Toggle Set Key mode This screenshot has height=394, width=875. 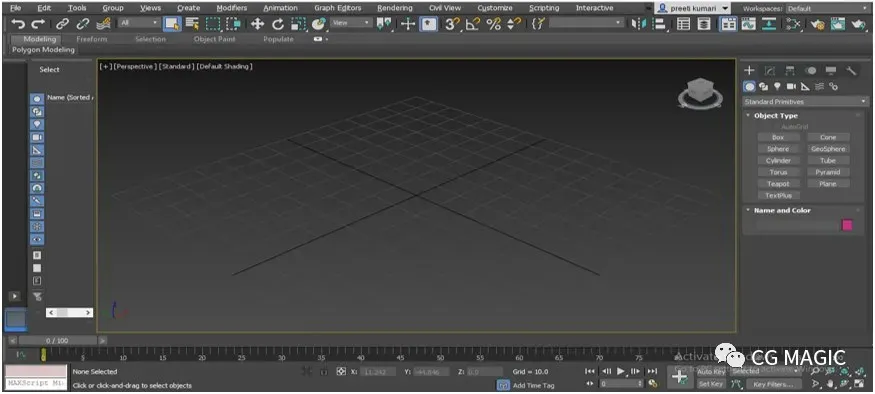coord(711,384)
